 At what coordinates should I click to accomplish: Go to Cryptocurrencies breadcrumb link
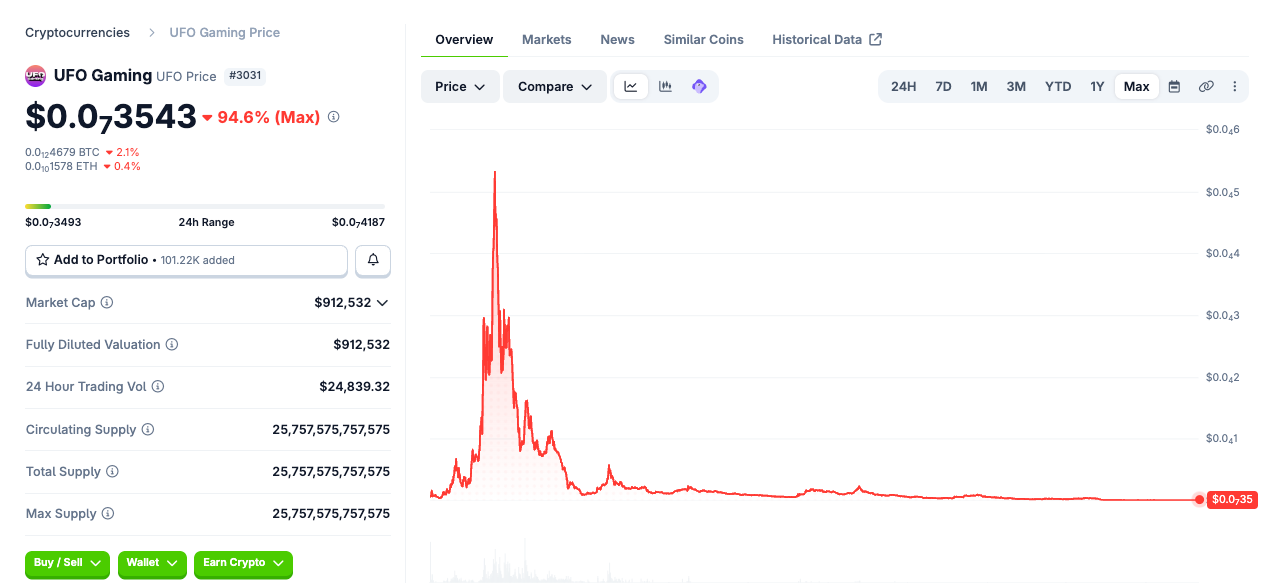77,33
